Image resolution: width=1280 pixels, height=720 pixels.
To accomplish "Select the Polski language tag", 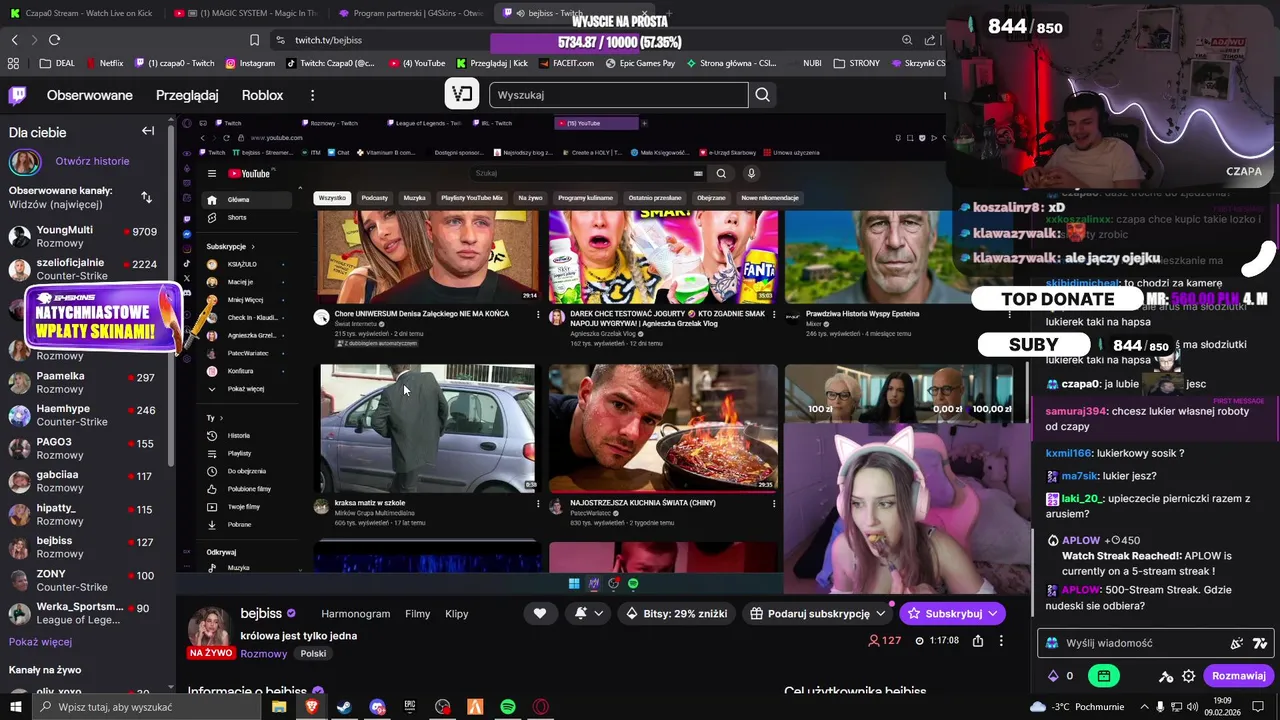I will pos(313,654).
